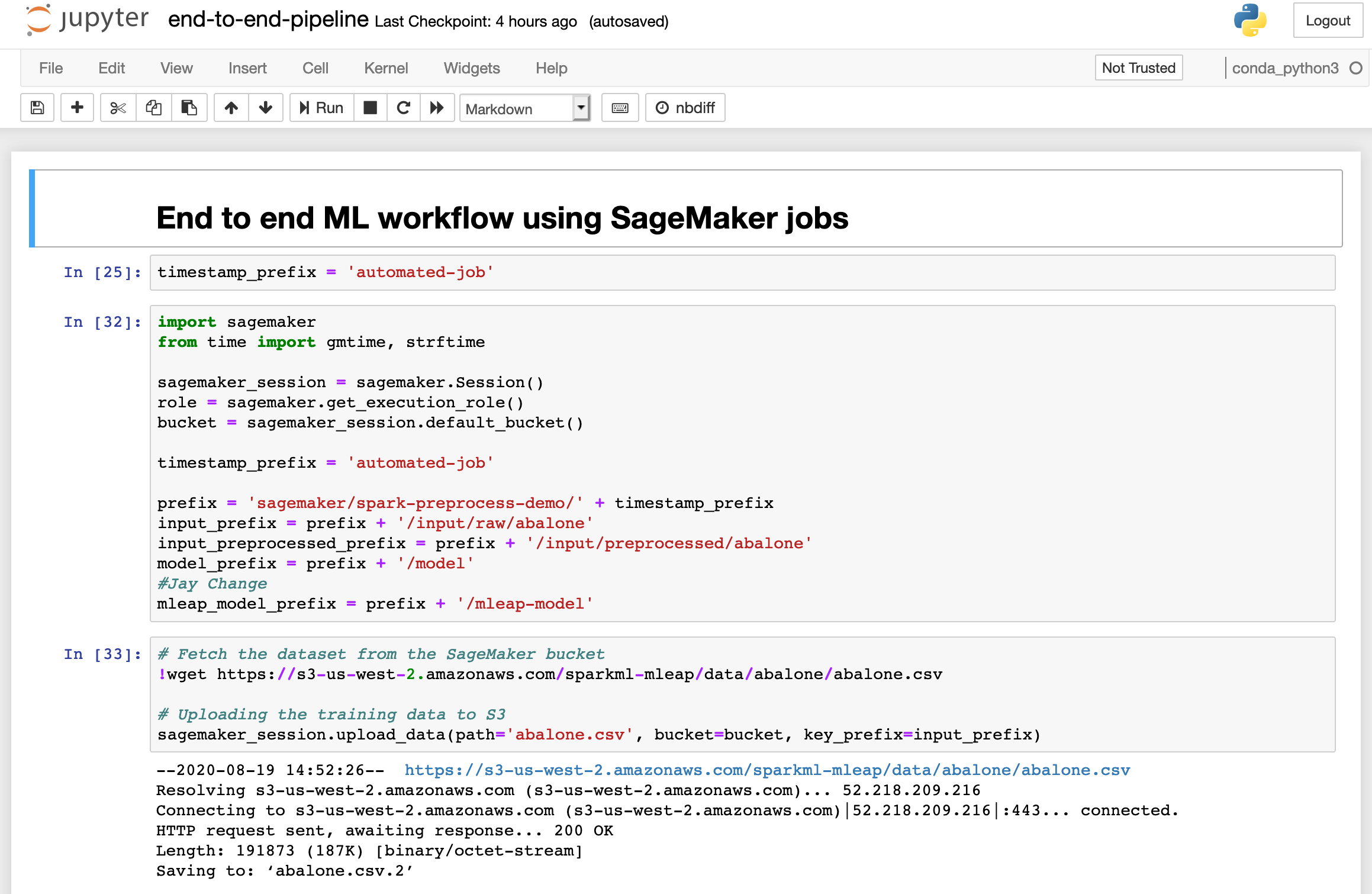Insert cell below with plus icon
Screen dimensions: 1372x894
[77, 108]
